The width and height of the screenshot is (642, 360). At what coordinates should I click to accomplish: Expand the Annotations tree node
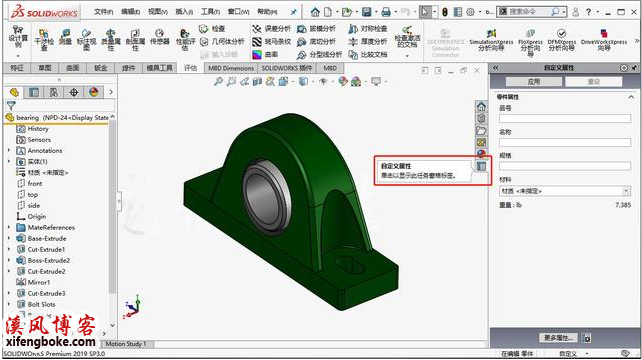click(9, 151)
